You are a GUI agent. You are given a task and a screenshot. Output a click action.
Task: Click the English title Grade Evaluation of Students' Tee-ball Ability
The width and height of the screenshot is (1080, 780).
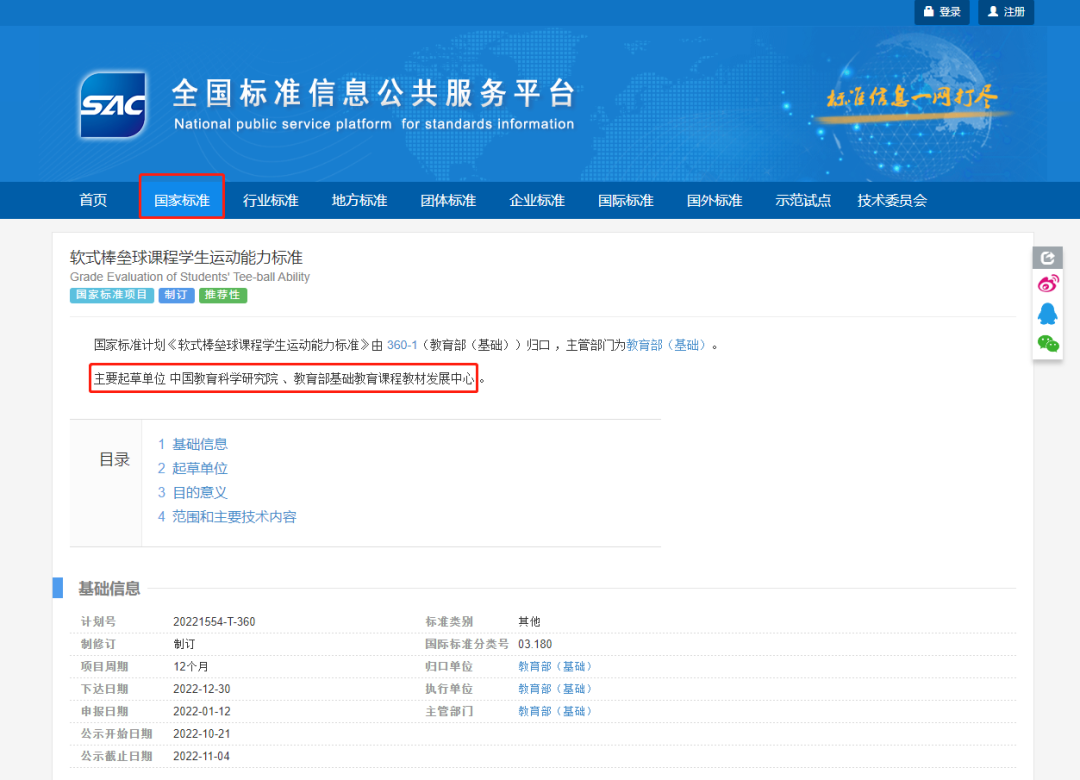pyautogui.click(x=189, y=277)
